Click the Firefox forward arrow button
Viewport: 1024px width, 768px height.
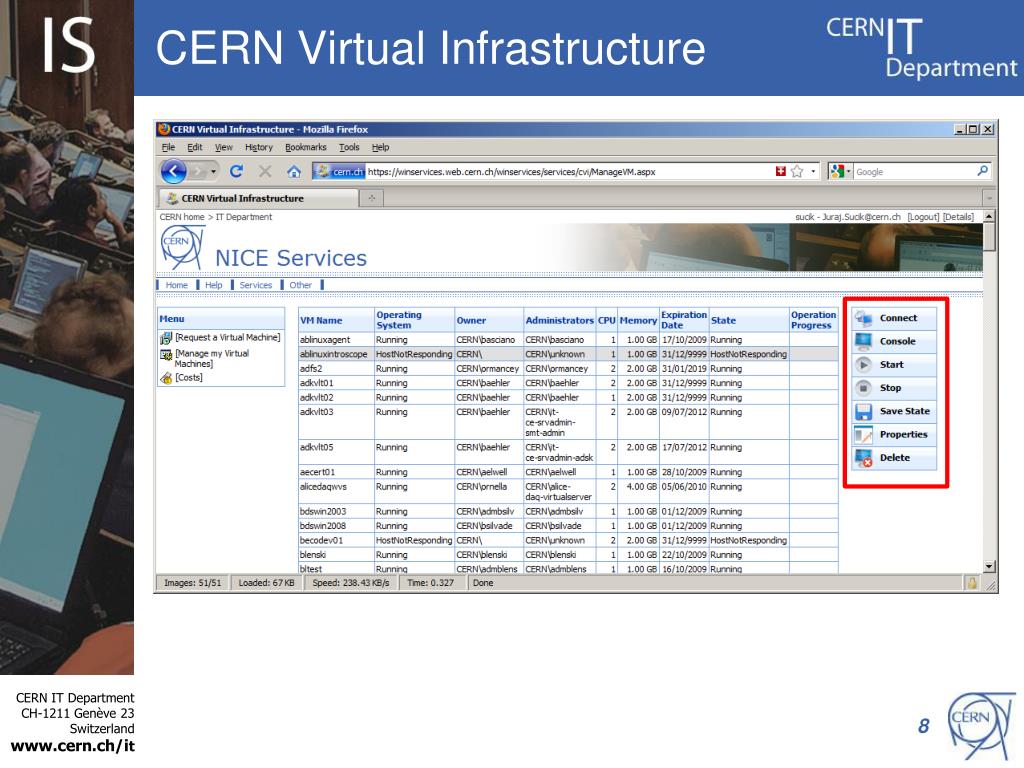199,172
